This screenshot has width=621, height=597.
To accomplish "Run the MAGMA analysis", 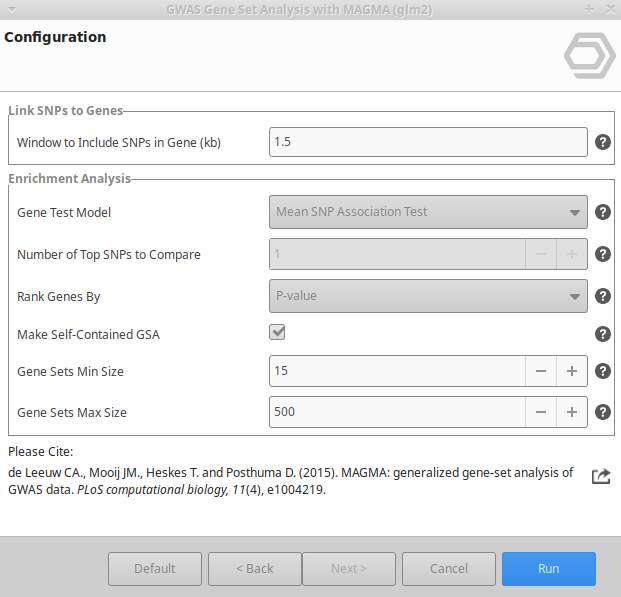I will tap(549, 569).
